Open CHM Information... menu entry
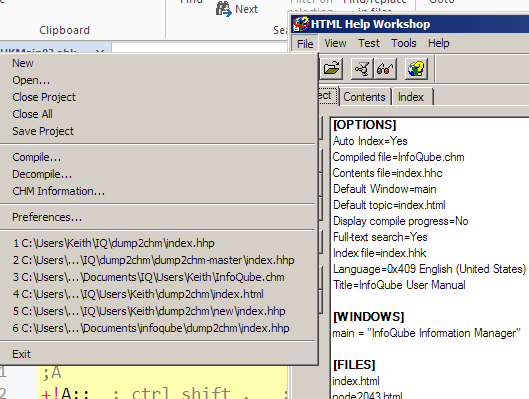The width and height of the screenshot is (529, 399). [x=158, y=191]
